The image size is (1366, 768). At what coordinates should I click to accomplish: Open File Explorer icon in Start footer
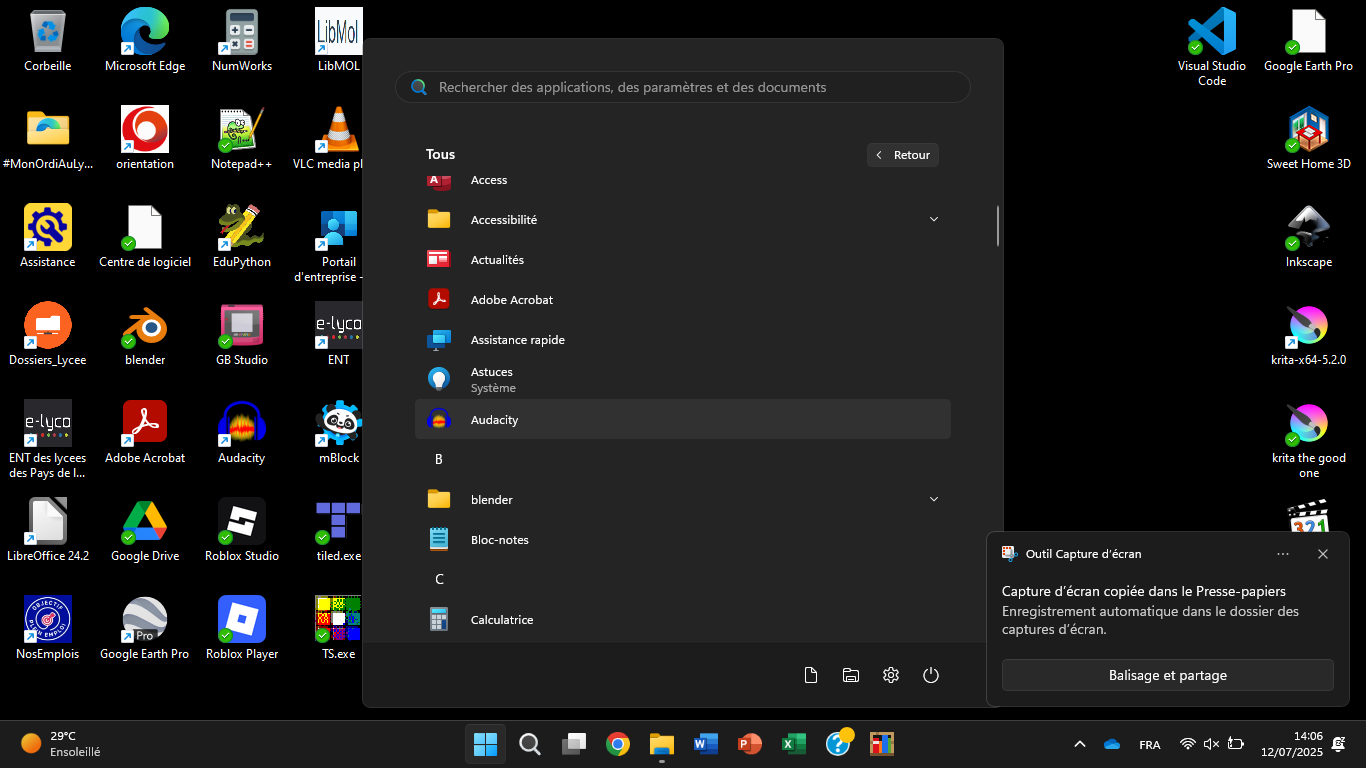click(x=851, y=675)
